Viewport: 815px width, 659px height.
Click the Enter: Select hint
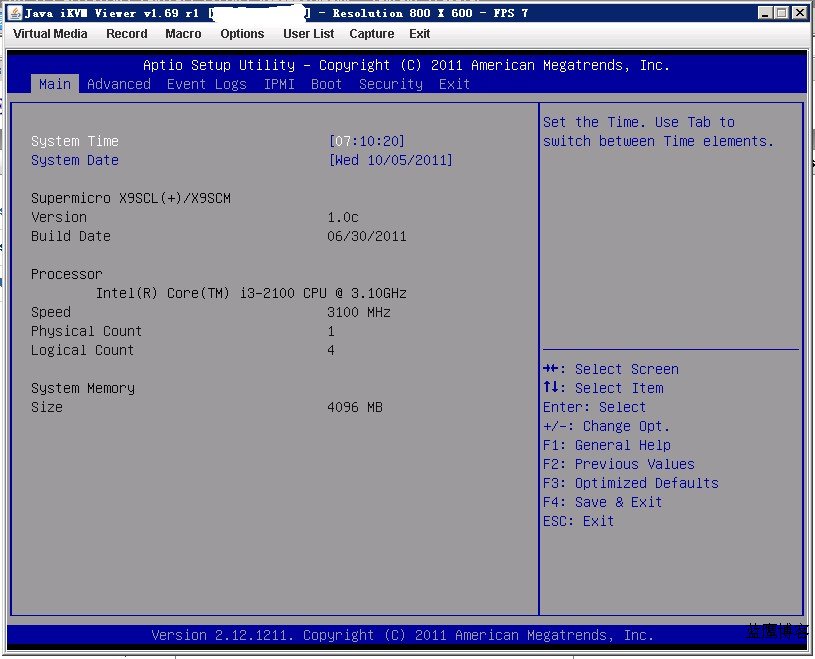(x=595, y=407)
